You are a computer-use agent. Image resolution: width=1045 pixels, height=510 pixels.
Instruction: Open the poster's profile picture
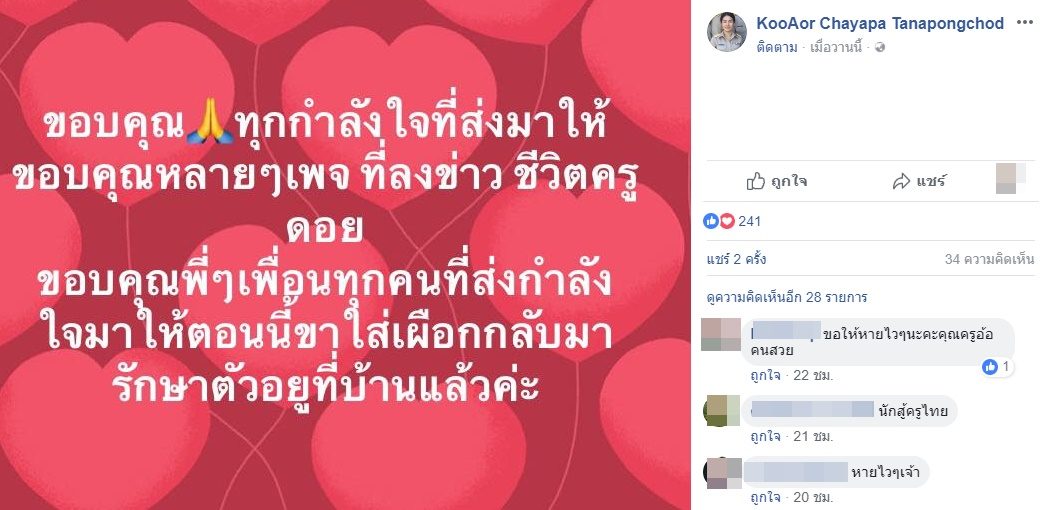pyautogui.click(x=726, y=31)
